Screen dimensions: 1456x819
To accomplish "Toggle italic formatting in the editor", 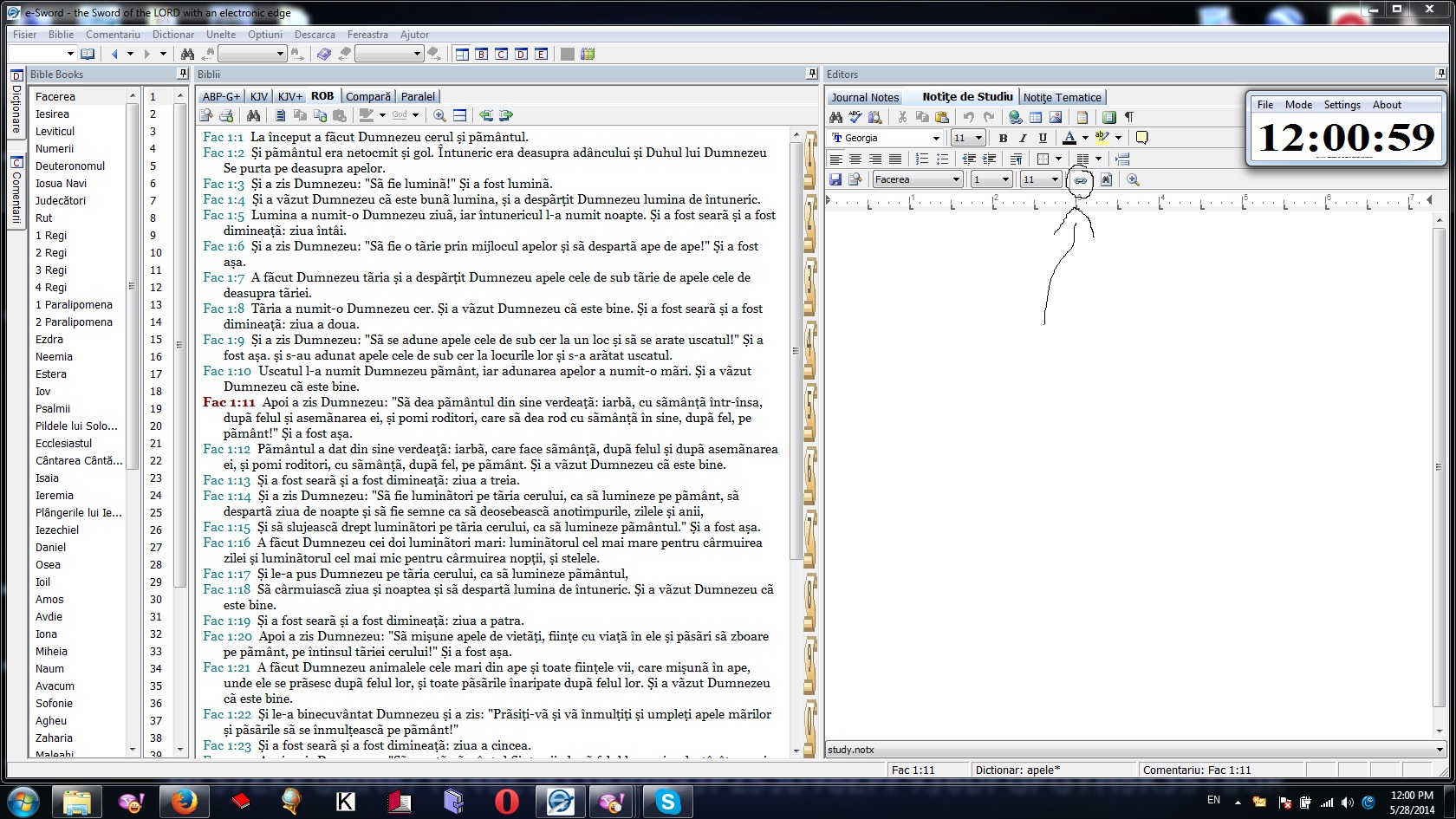I will coord(1023,138).
